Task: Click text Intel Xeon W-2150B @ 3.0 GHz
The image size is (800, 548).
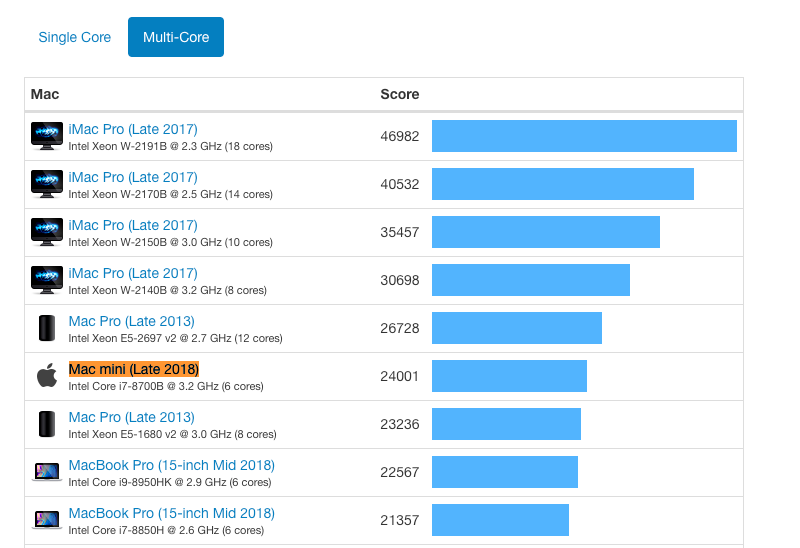Action: (145, 242)
